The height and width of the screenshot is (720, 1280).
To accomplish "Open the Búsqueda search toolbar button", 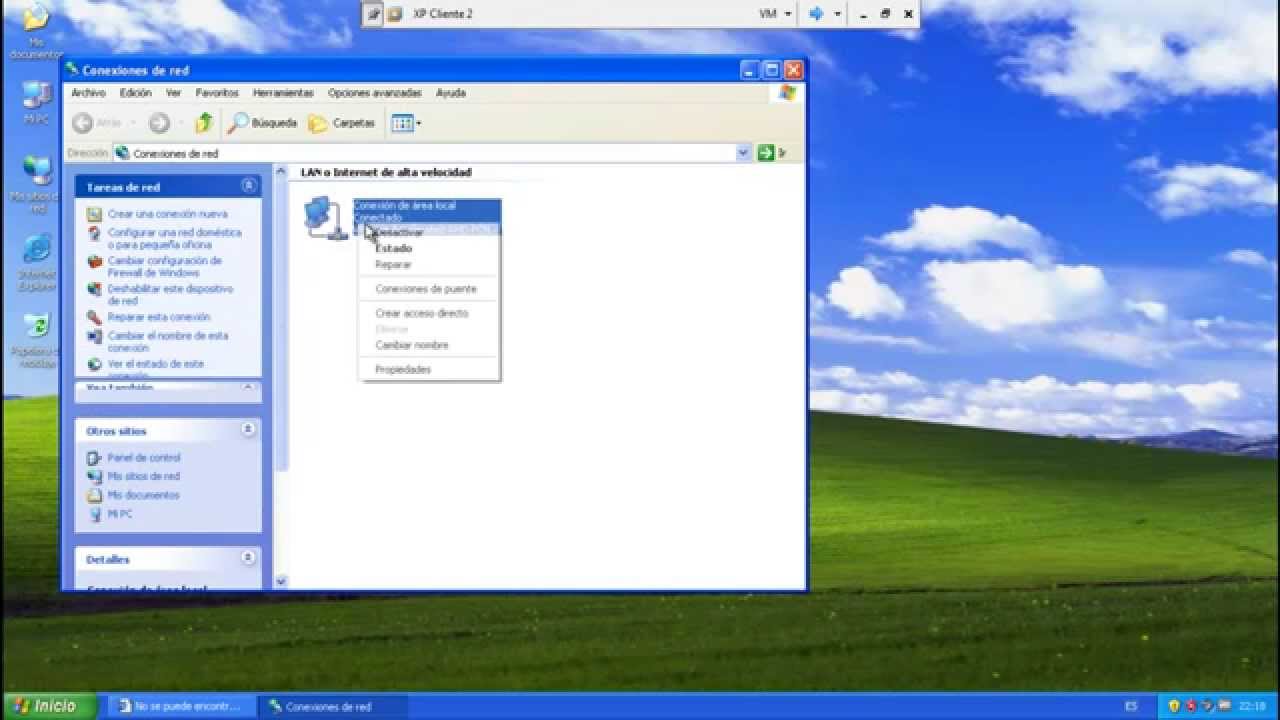I will 263,123.
